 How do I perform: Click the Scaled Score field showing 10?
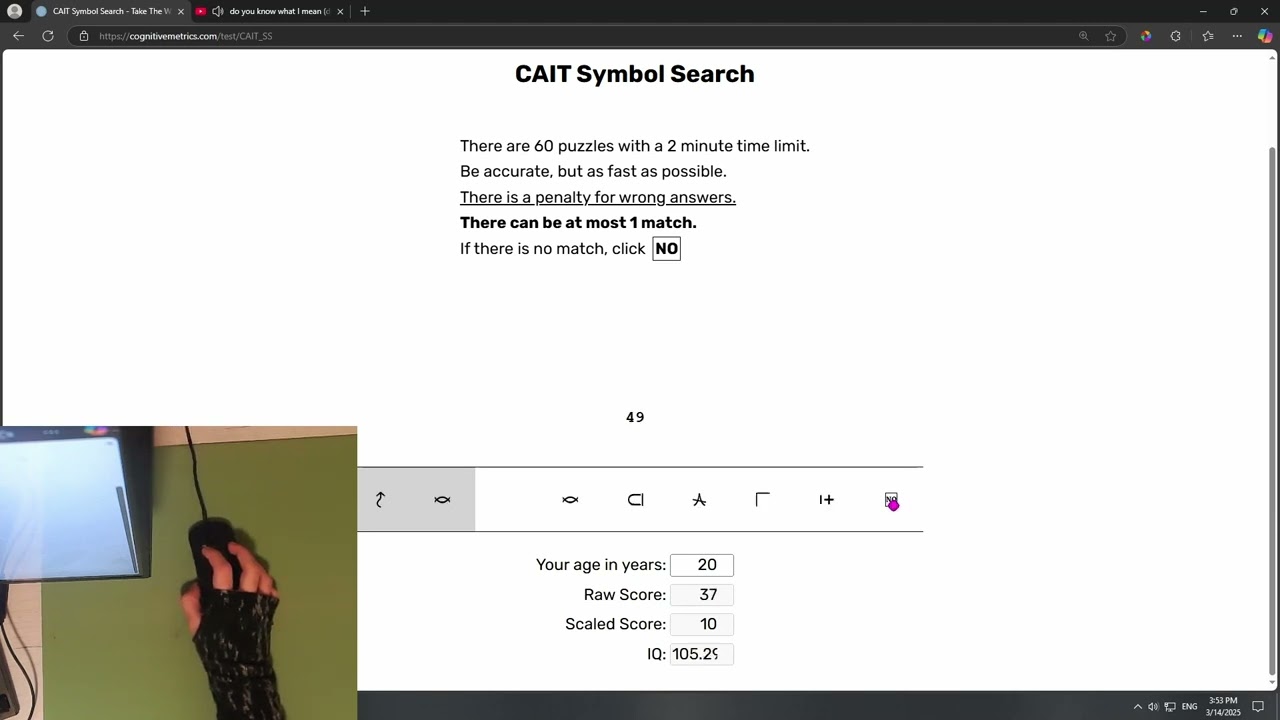[702, 624]
